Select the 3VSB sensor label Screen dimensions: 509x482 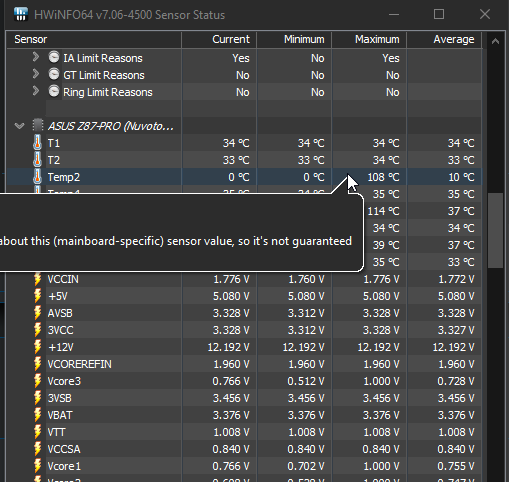pos(59,398)
